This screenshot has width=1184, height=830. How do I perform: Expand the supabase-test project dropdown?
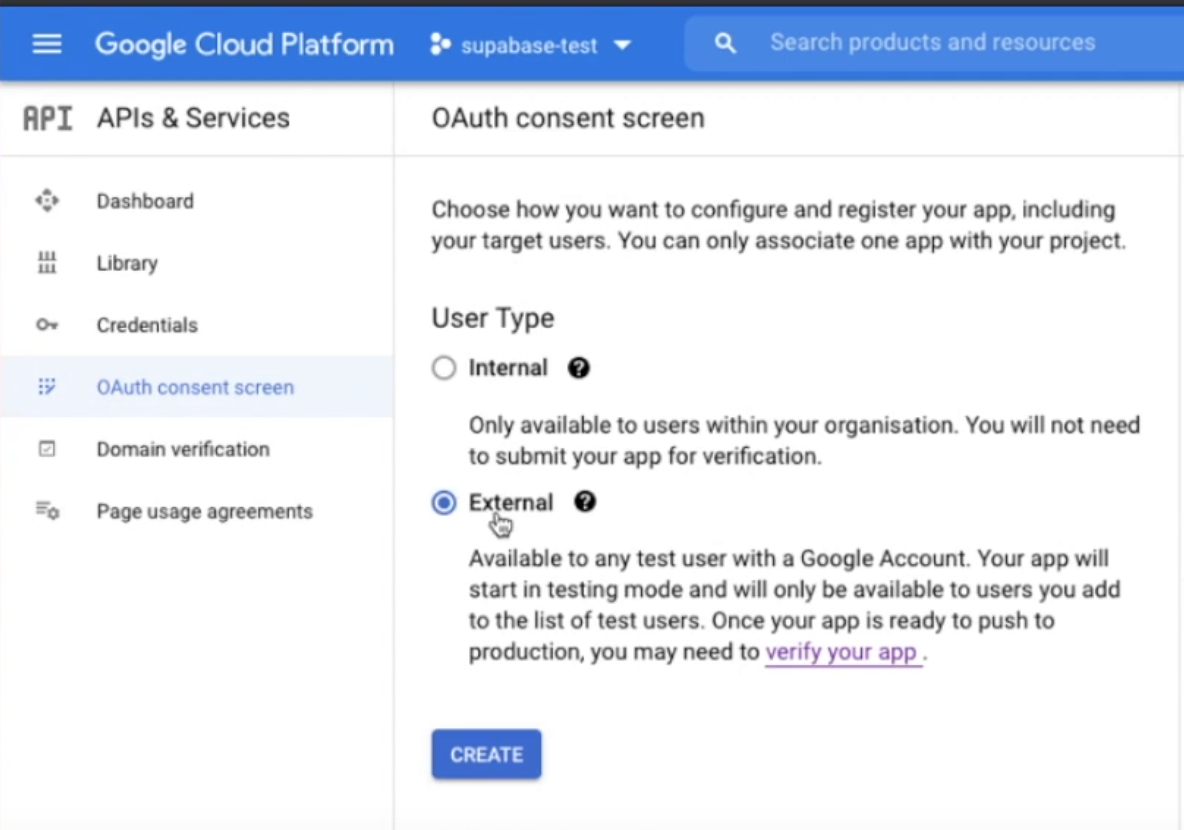(x=528, y=45)
